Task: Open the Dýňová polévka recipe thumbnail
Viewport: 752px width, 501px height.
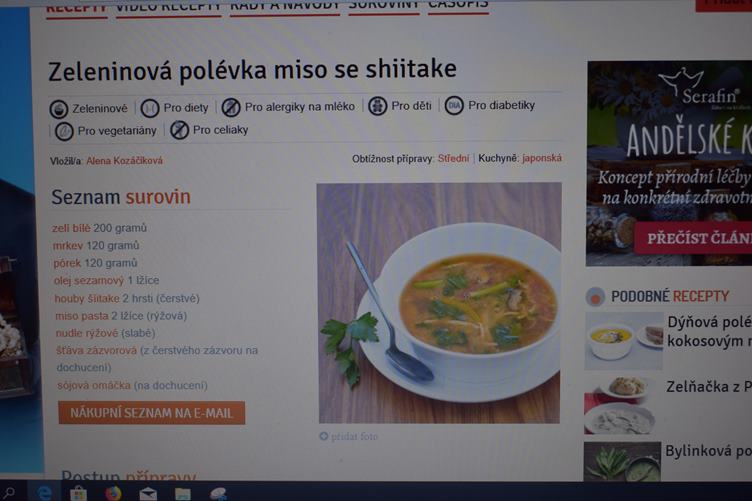Action: click(x=623, y=341)
